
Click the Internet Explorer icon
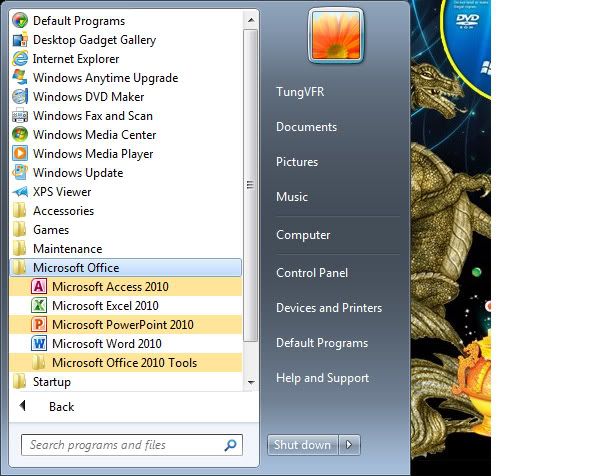pyautogui.click(x=20, y=59)
